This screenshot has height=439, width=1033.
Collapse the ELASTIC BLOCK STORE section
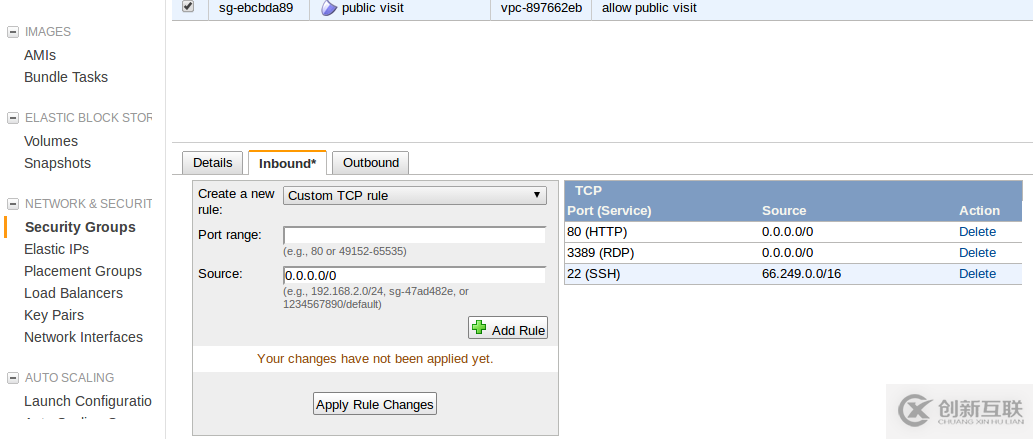[13, 118]
